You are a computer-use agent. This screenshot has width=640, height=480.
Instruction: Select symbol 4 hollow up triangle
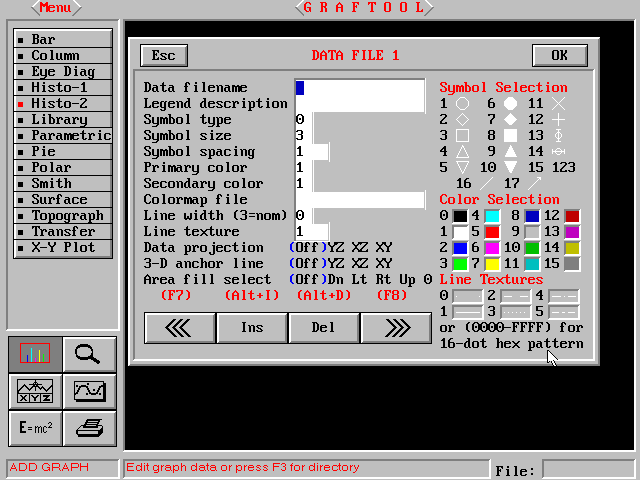point(462,151)
